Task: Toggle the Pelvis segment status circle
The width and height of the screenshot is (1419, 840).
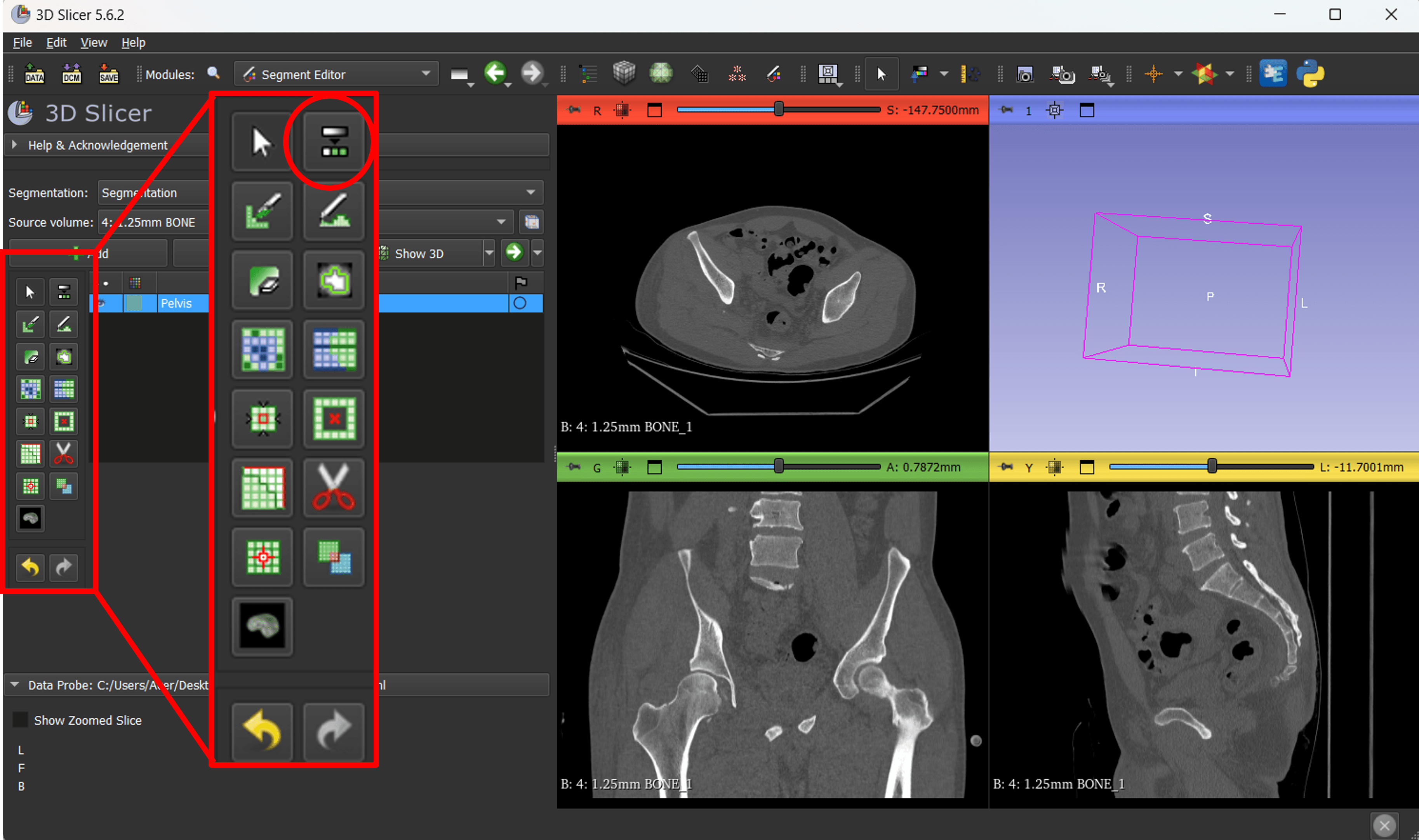Action: (x=520, y=303)
